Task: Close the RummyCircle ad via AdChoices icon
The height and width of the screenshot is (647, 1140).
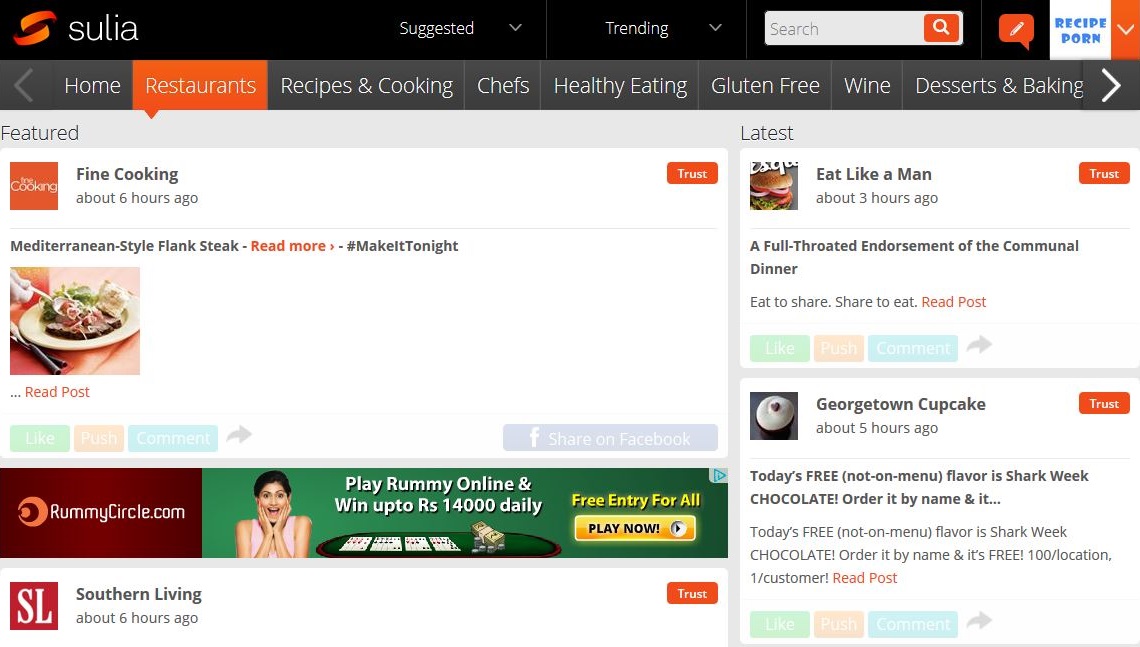Action: coord(718,476)
